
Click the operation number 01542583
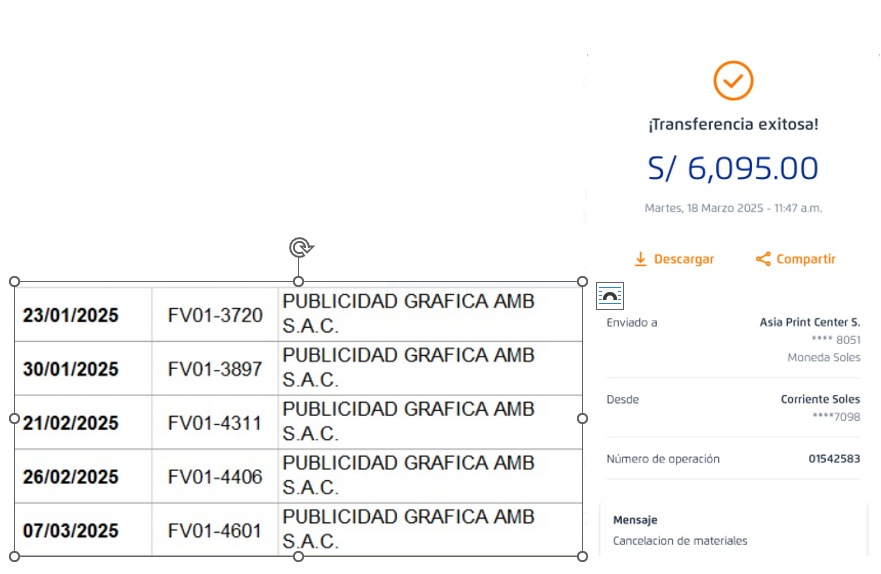click(834, 460)
